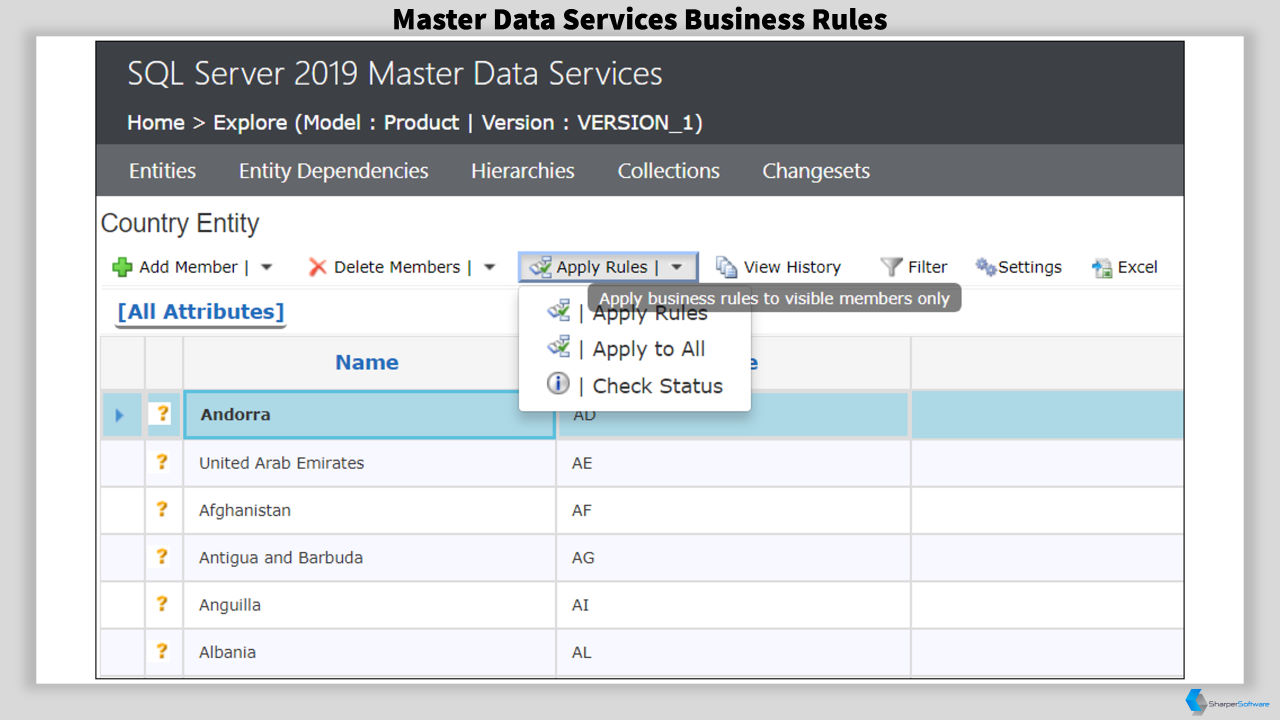Click Antigua and Barbuda validation status icon

162,557
